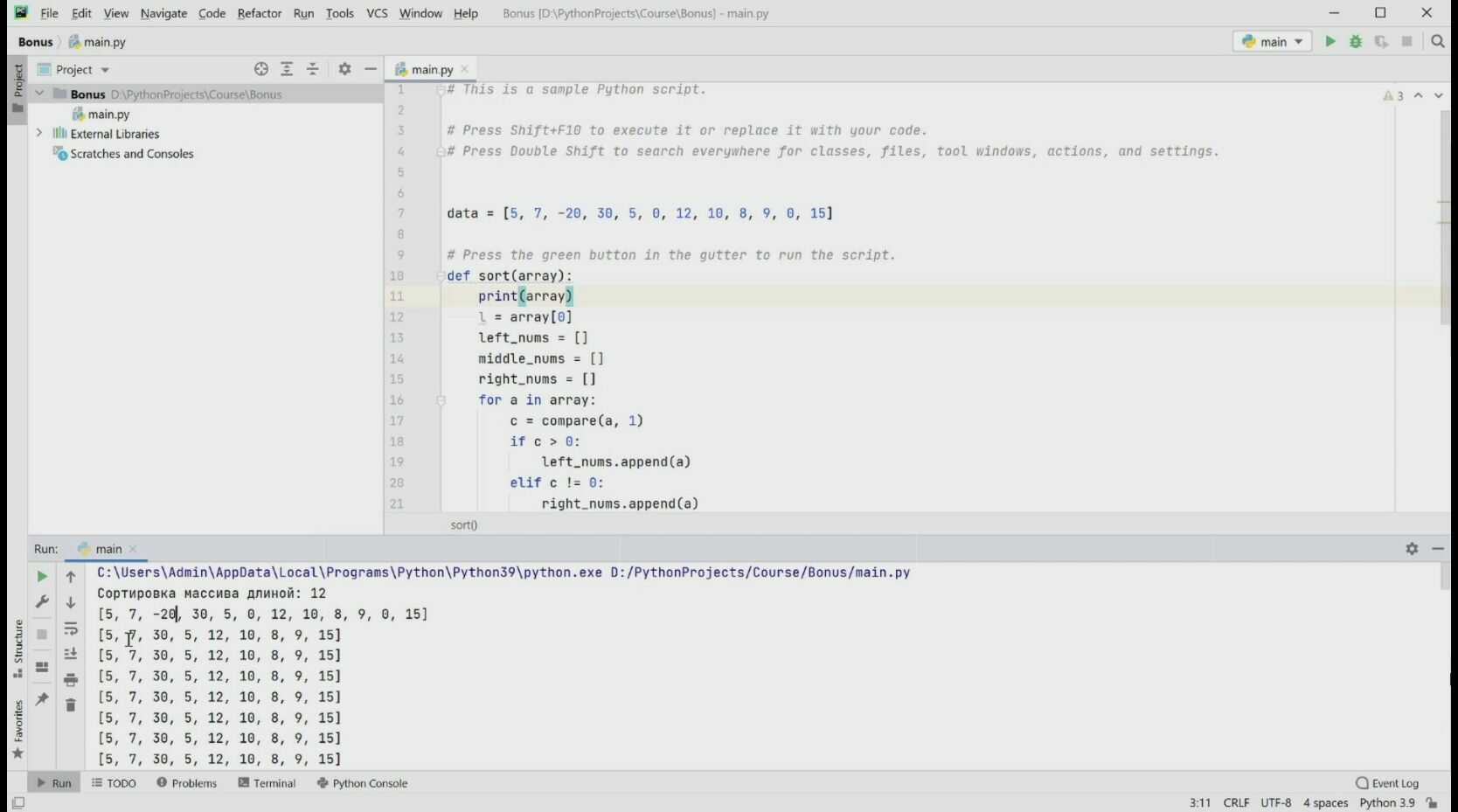This screenshot has height=812, width=1458.
Task: Click the Run tool window button
Action: (x=54, y=783)
